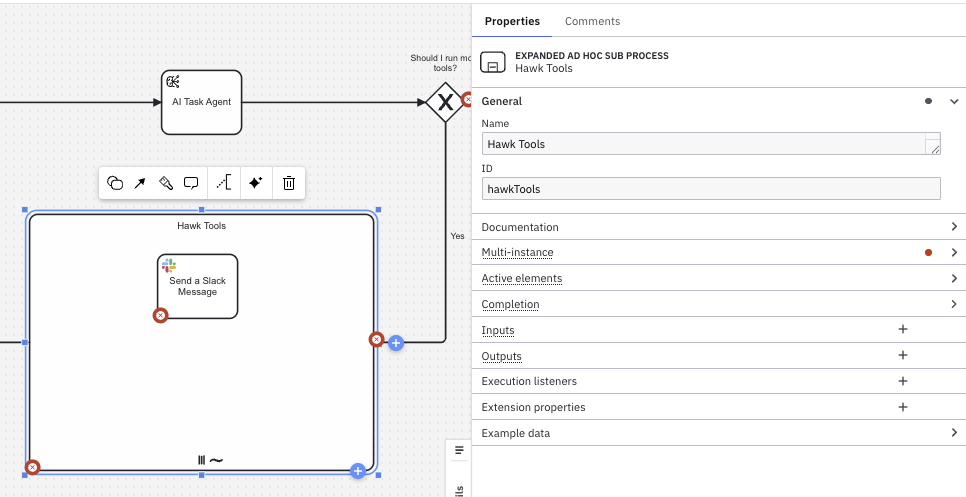Click the change element shapes icon
The image size is (966, 497).
[115, 183]
